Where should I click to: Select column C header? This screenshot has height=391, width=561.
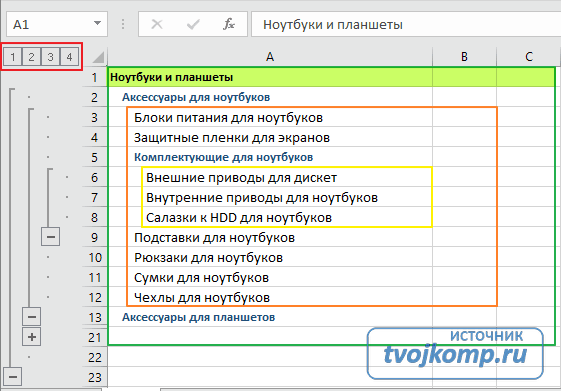[529, 57]
